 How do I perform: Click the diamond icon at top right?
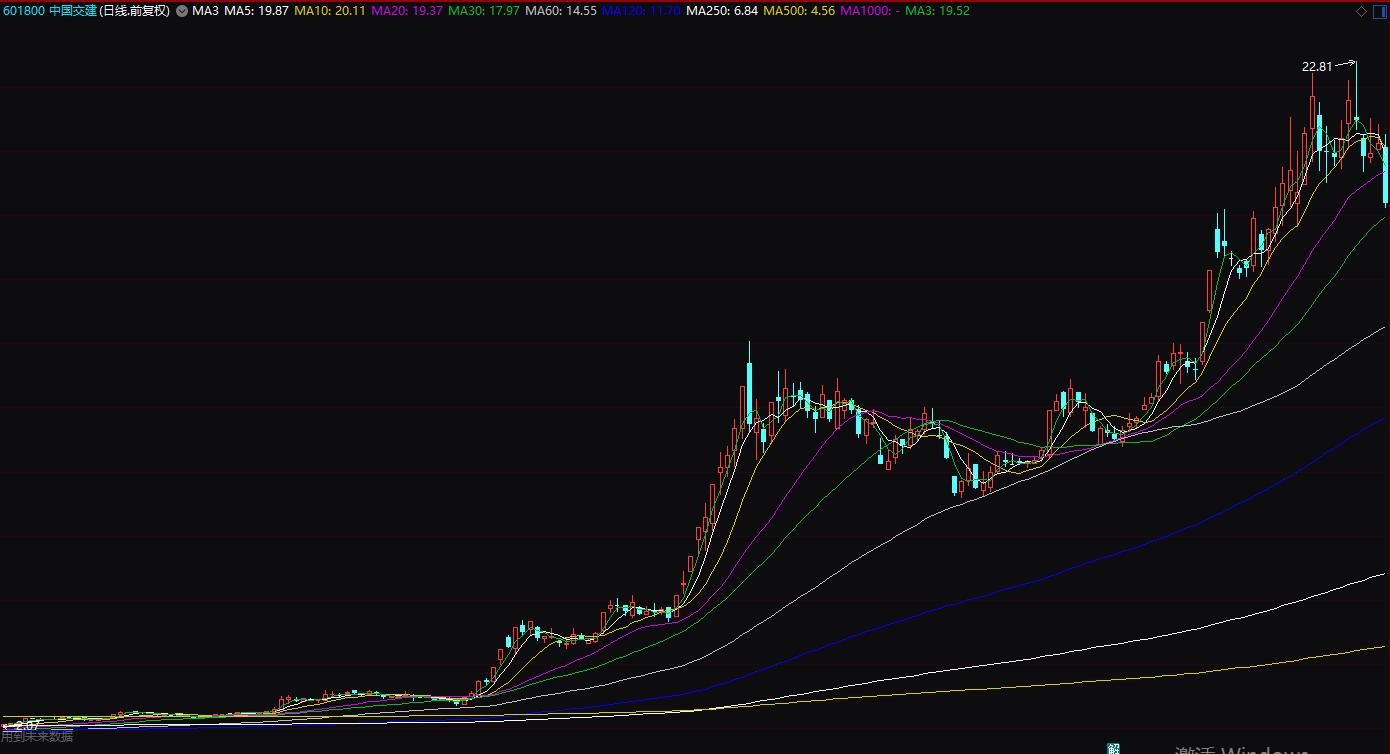(1361, 12)
